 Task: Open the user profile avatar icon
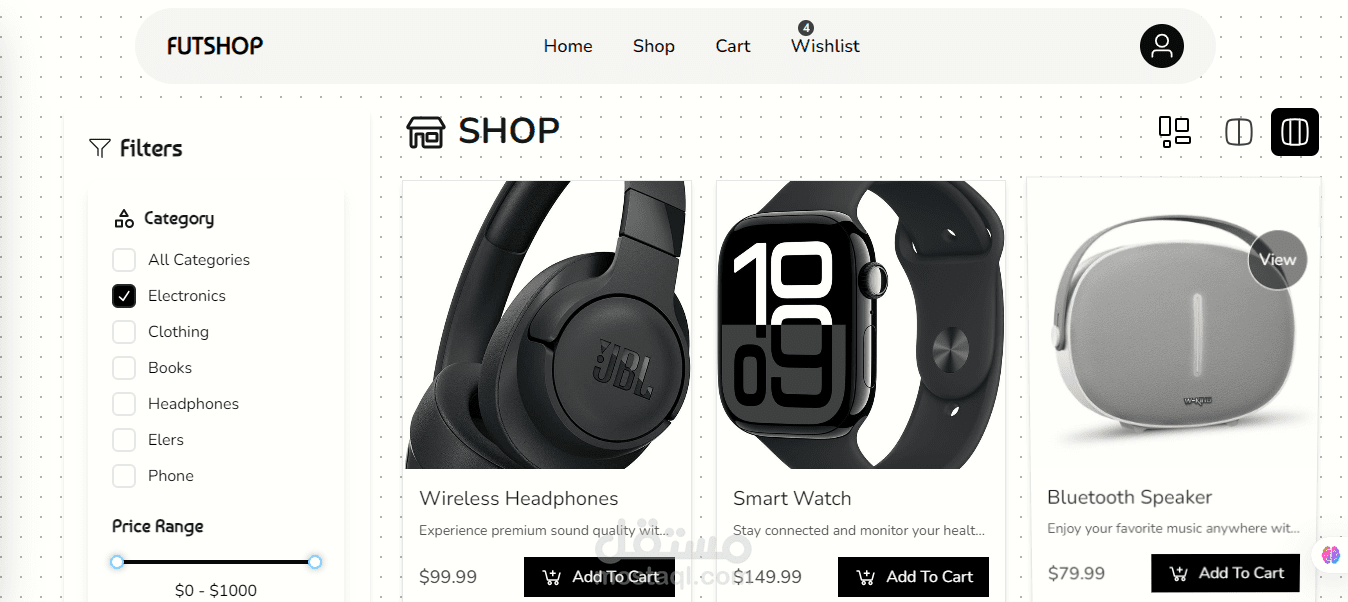(1161, 46)
